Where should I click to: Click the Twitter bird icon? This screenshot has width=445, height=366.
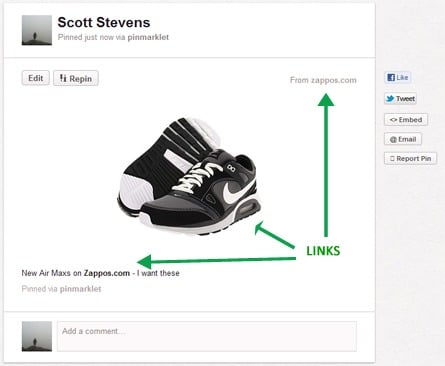tap(390, 99)
